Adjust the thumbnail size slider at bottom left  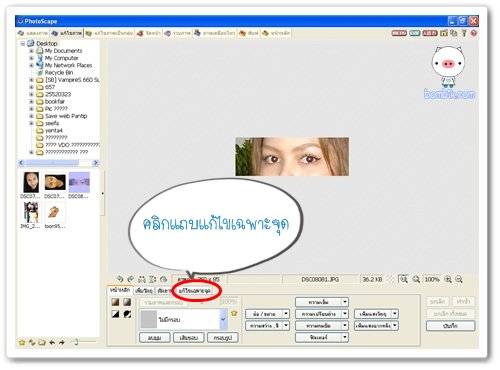coord(75,342)
